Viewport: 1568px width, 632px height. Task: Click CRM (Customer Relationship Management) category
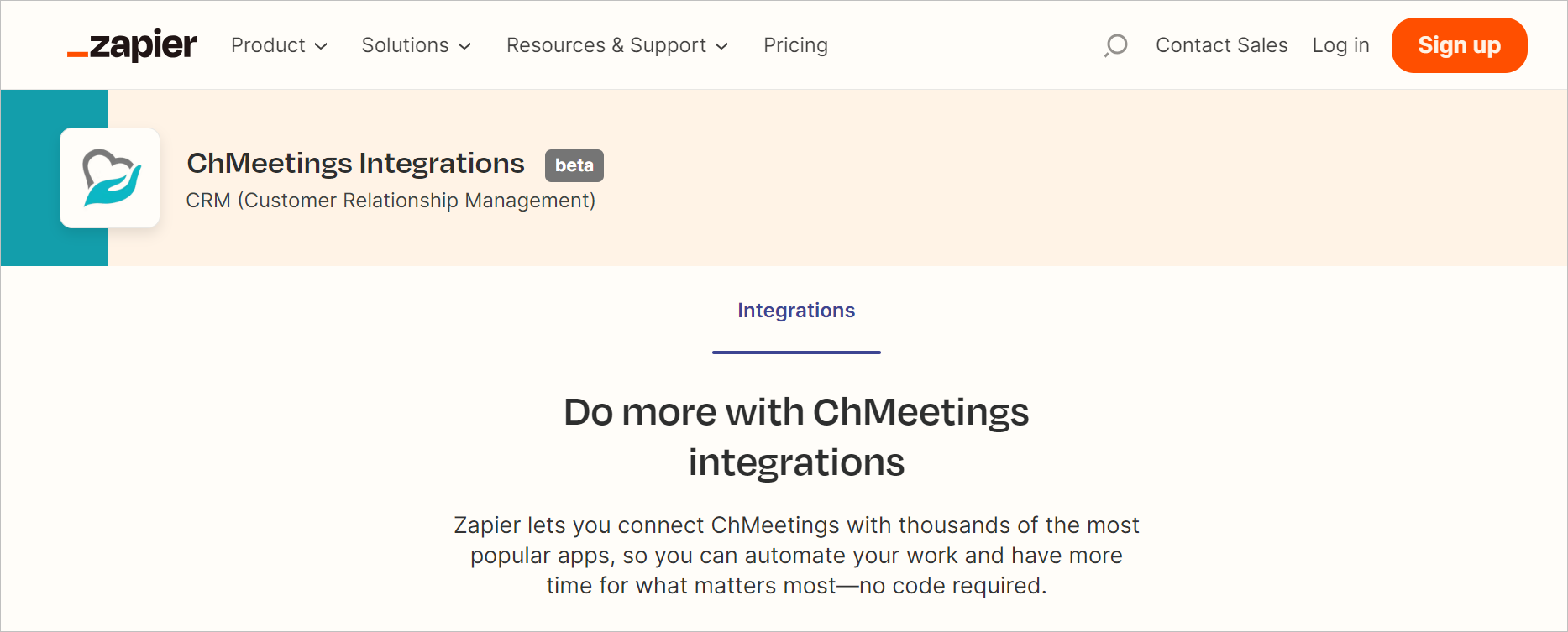coord(391,201)
